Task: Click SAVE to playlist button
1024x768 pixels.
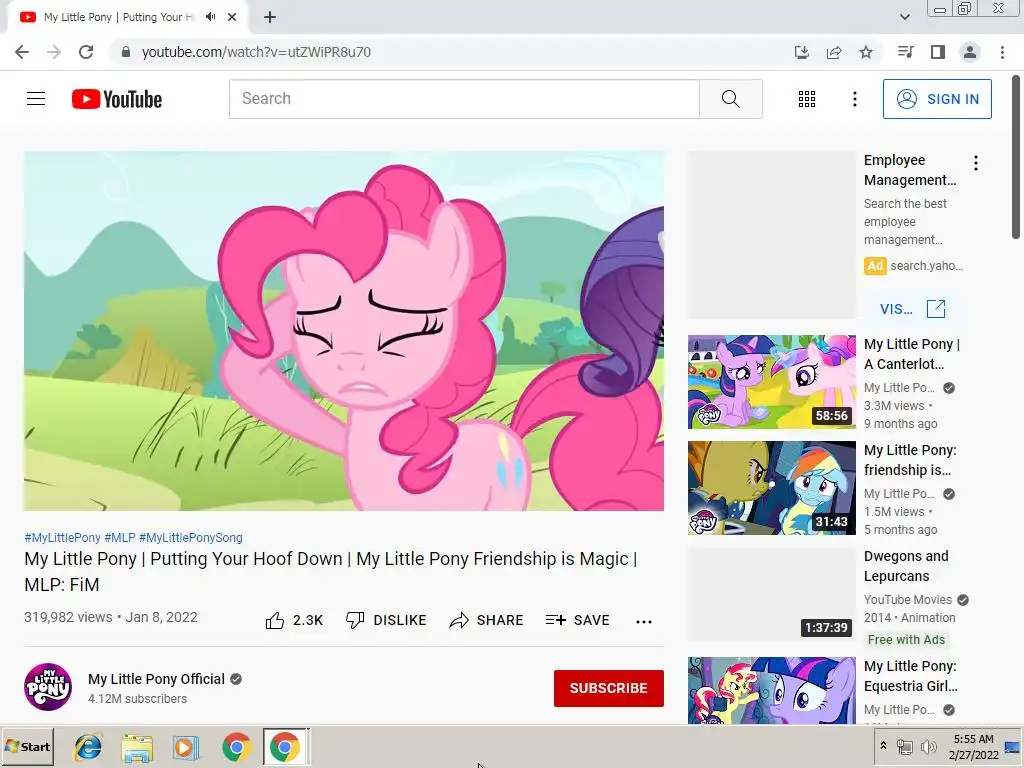Action: (578, 620)
